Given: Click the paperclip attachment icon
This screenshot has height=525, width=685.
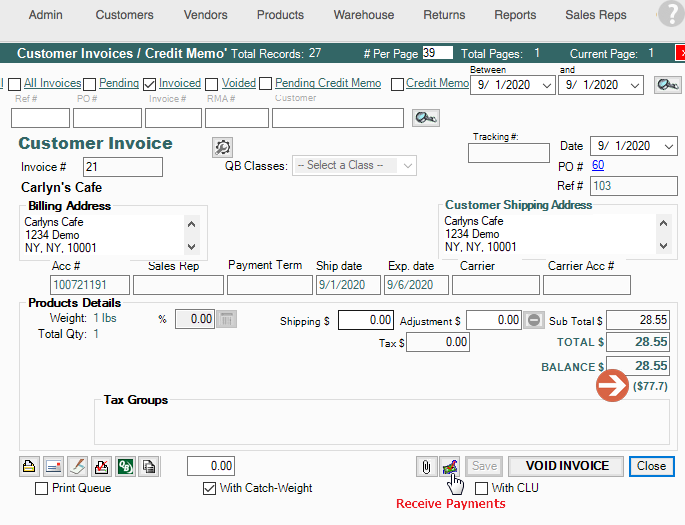Looking at the screenshot, I should click(427, 466).
